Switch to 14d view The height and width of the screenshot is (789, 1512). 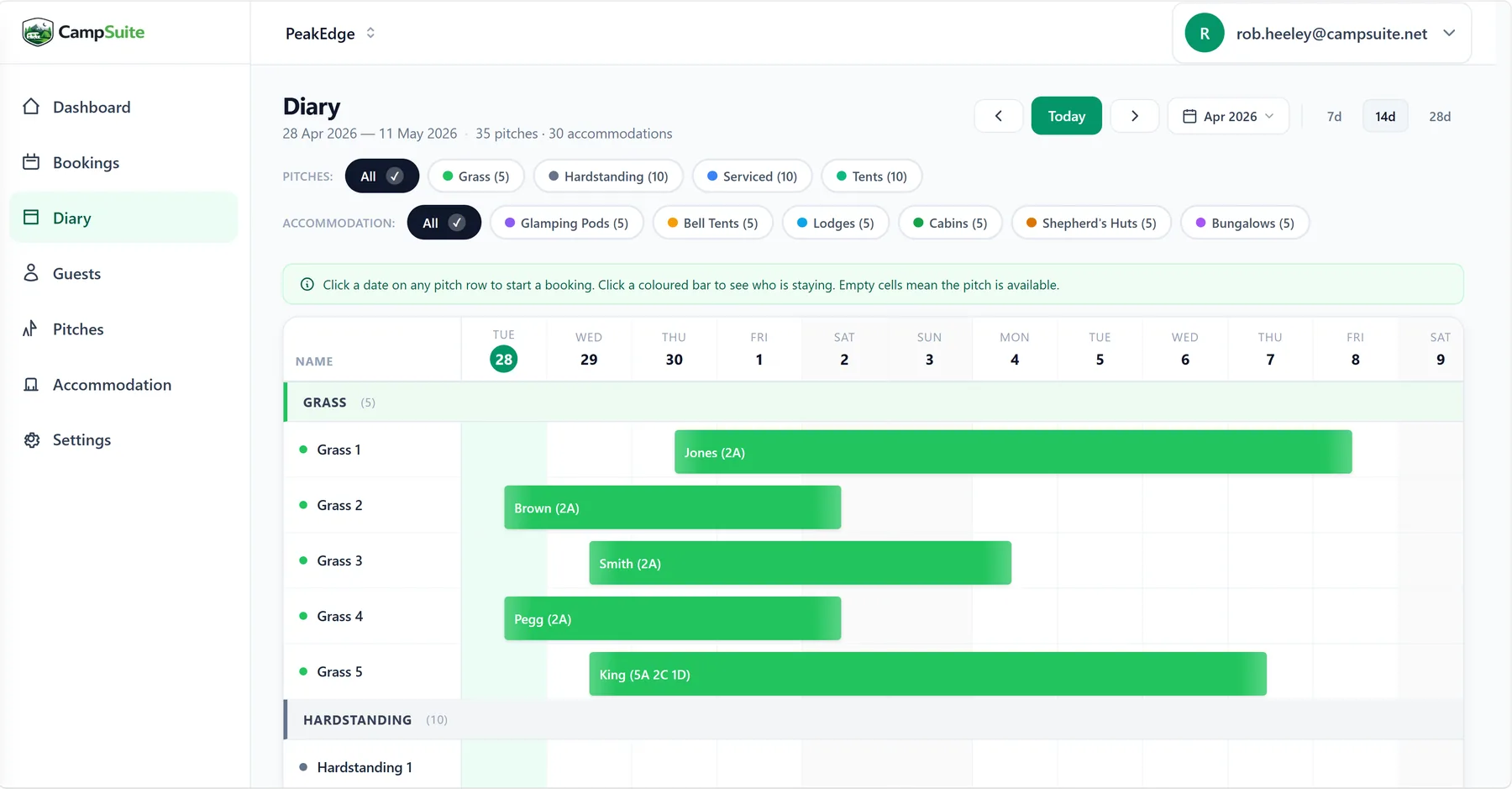[1385, 116]
